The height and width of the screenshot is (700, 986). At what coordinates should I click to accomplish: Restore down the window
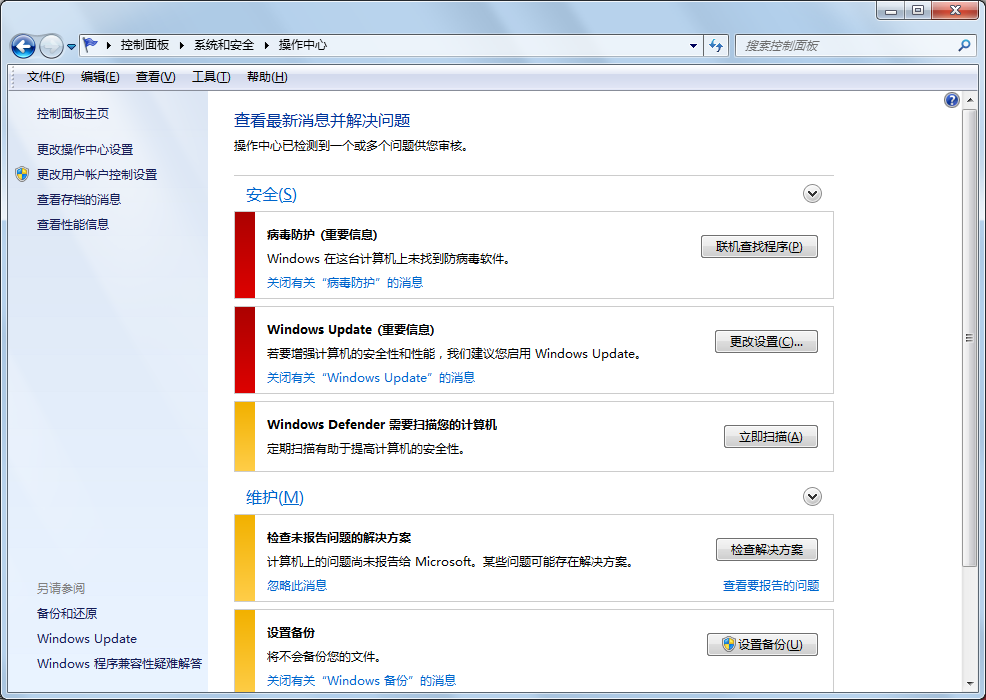[918, 10]
